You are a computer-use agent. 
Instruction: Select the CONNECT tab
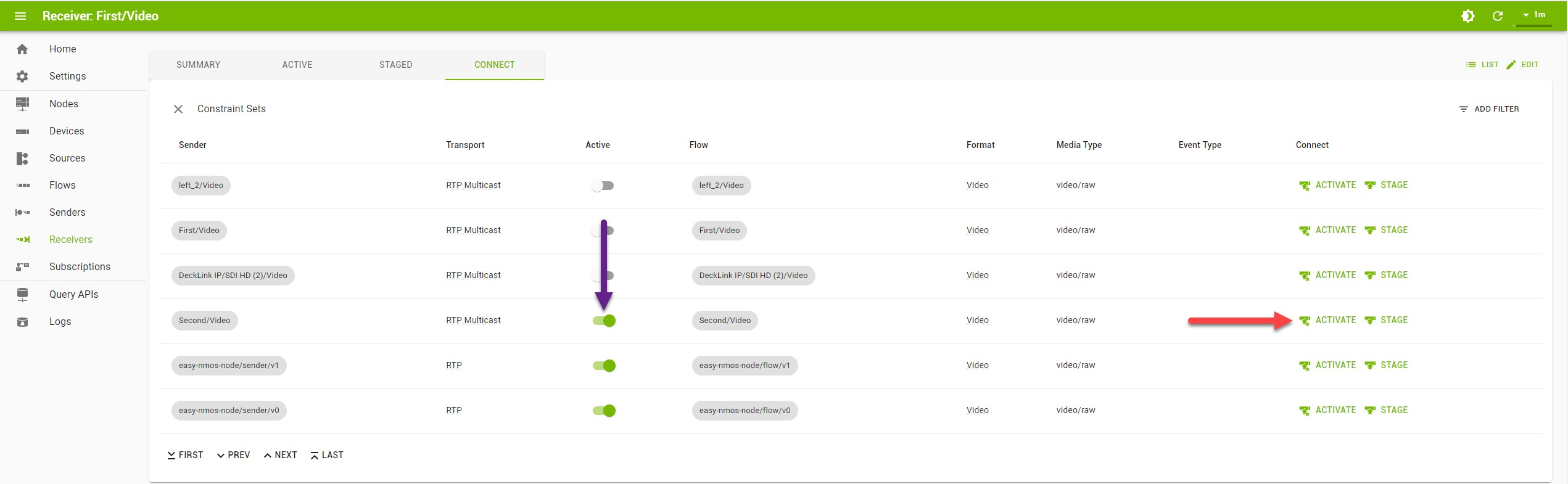[x=495, y=65]
